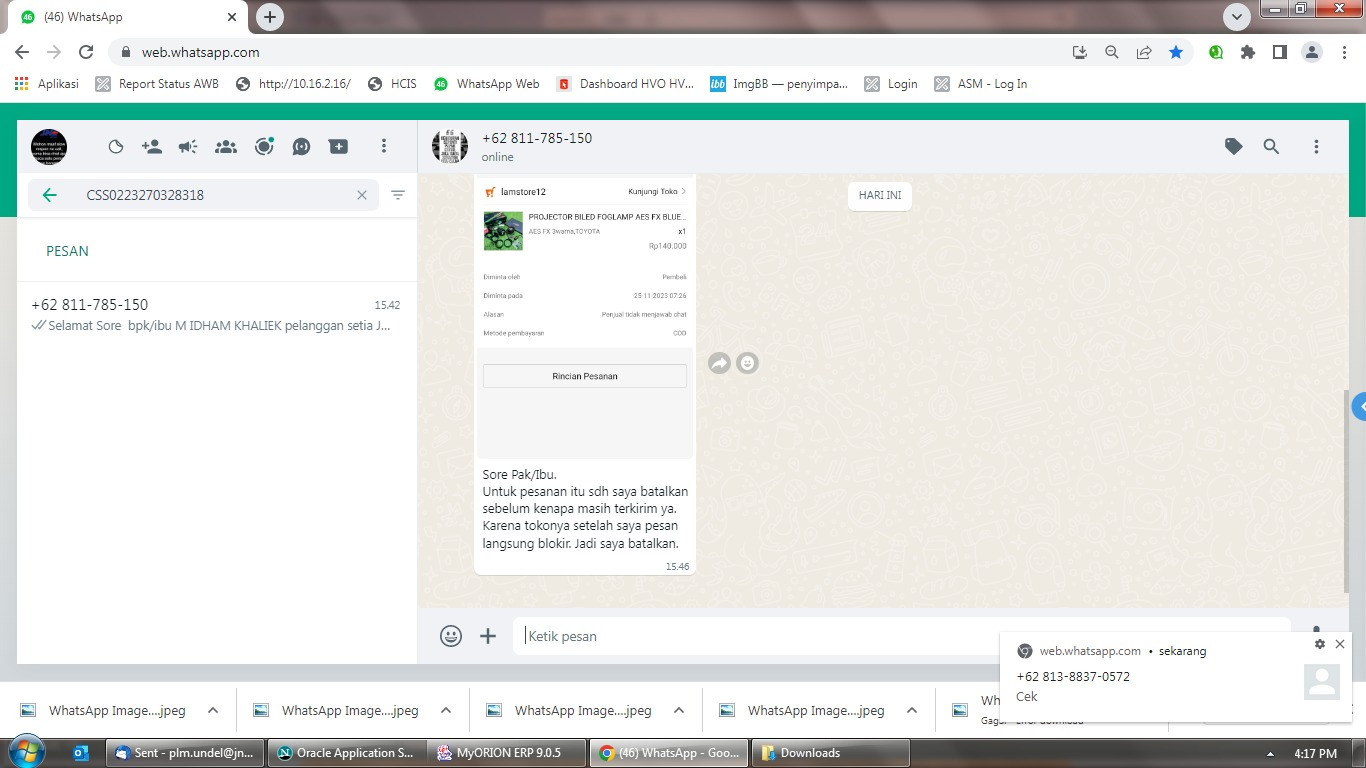The height and width of the screenshot is (768, 1366).
Task: Click the chat bubble icon beside the new chat icon
Action: pos(301,147)
